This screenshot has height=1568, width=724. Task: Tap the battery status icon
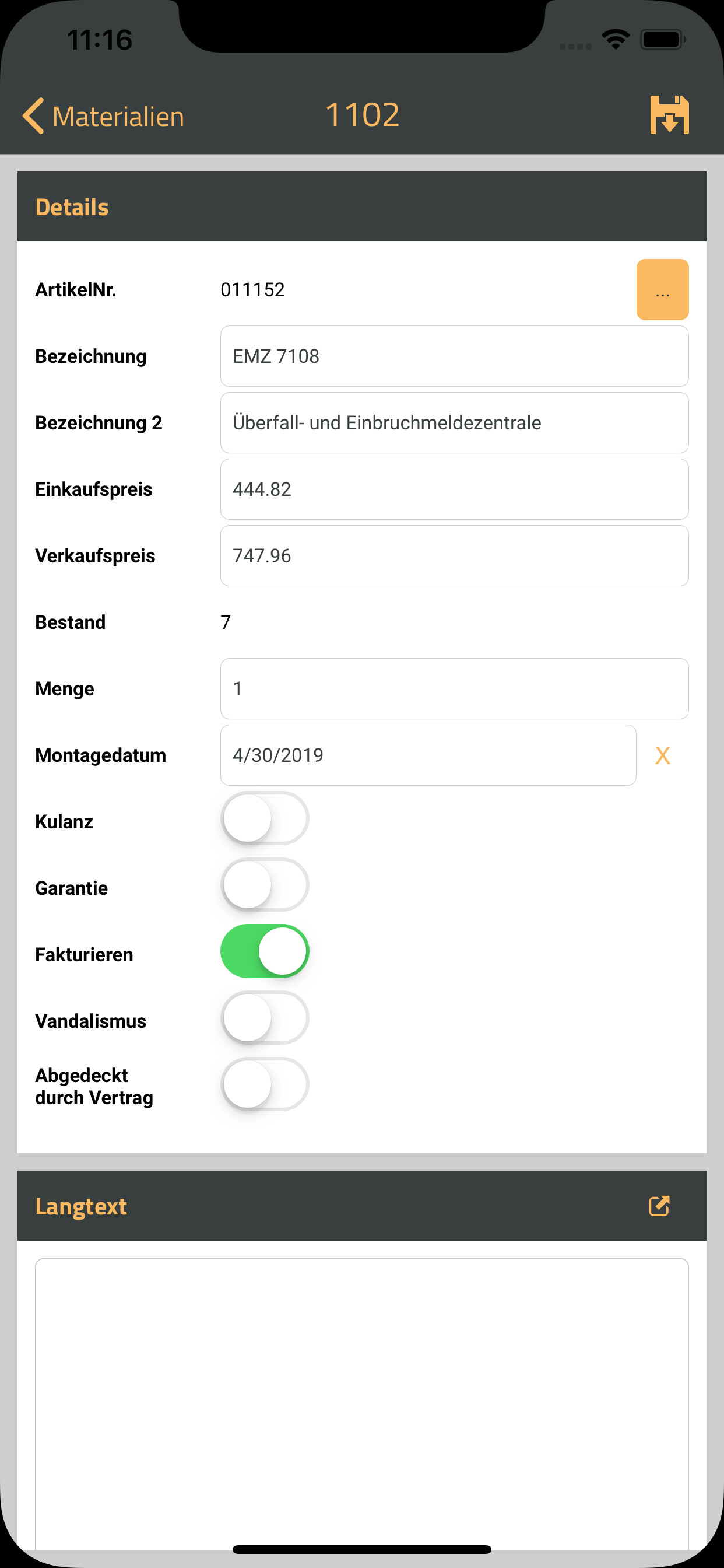pyautogui.click(x=663, y=40)
